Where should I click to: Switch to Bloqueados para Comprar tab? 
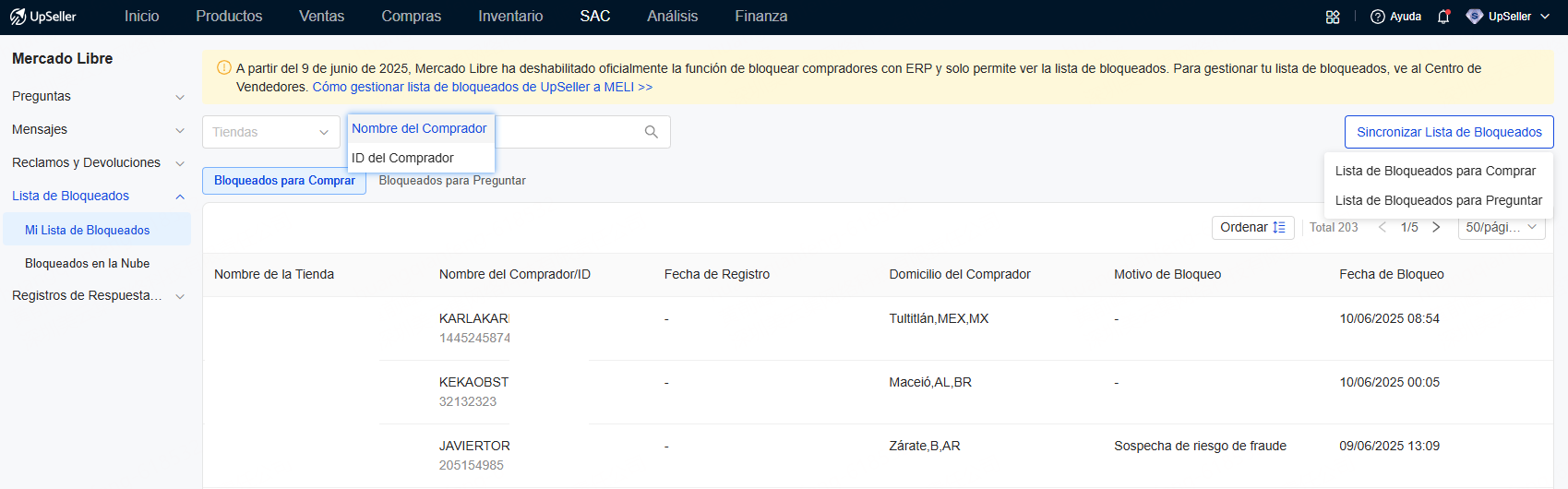(284, 181)
